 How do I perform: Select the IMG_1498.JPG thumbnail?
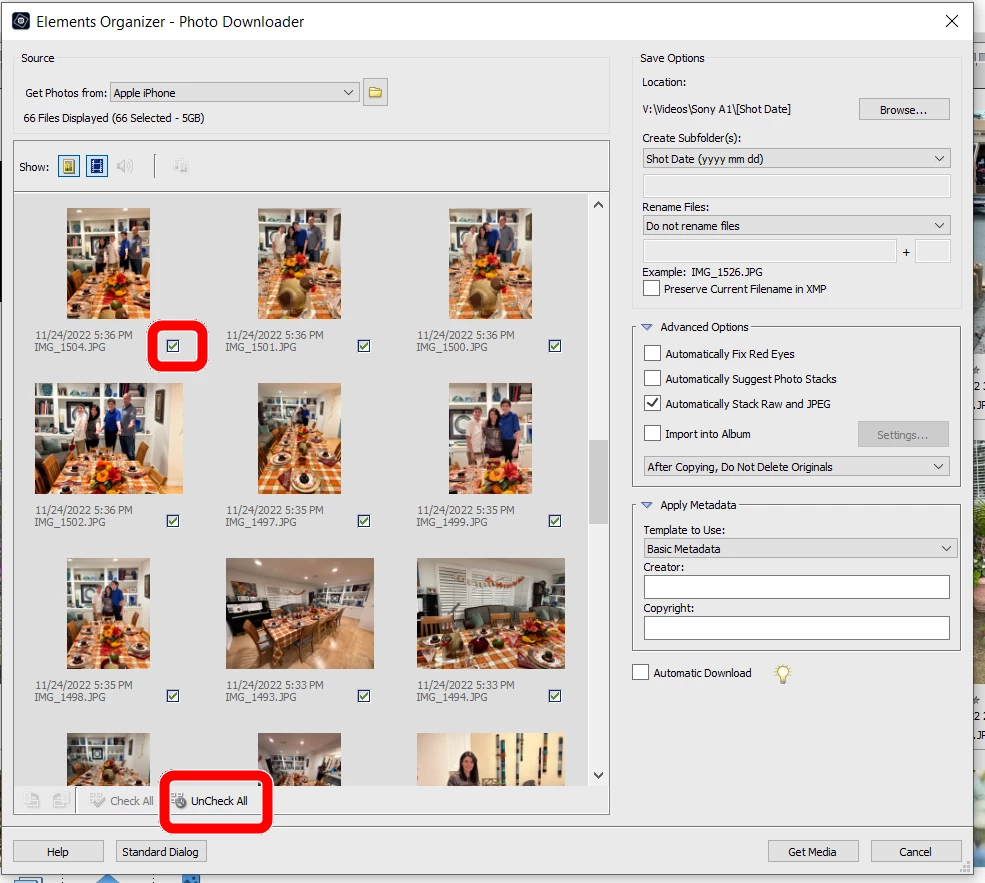(109, 613)
